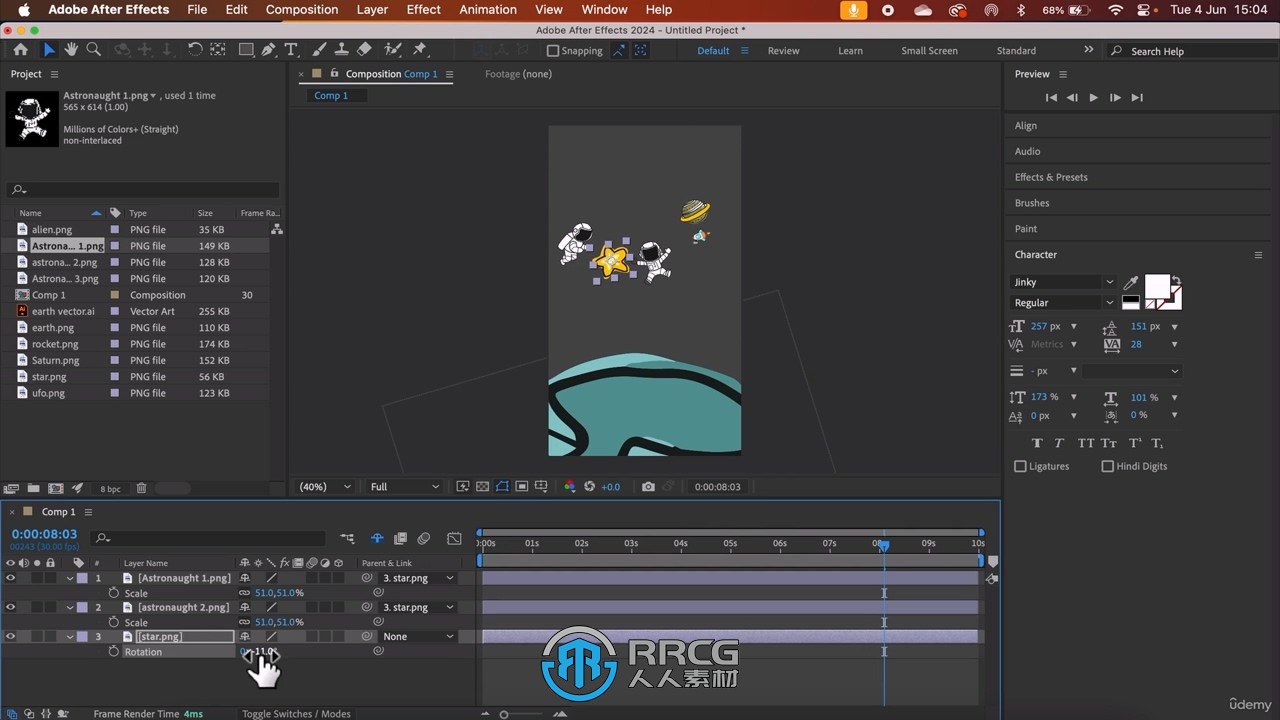This screenshot has width=1280, height=720.
Task: Open the None parent dropdown for star.png
Action: point(418,636)
